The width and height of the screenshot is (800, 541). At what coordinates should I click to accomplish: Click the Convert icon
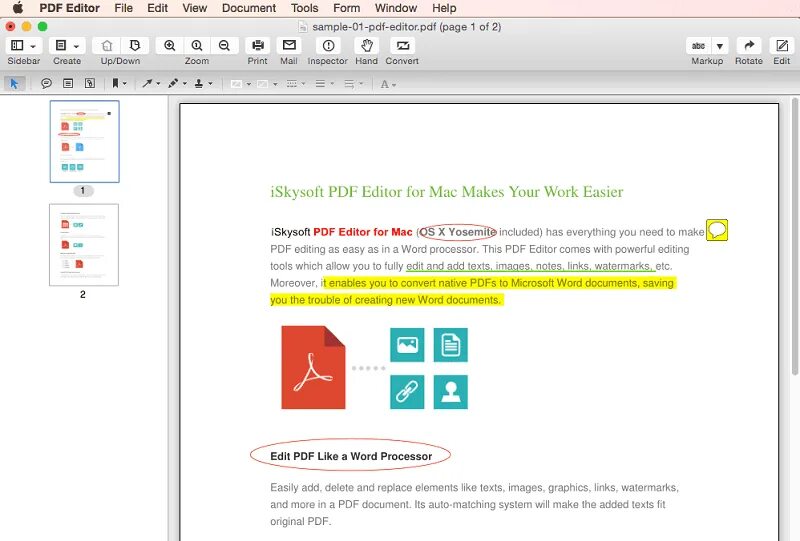403,45
